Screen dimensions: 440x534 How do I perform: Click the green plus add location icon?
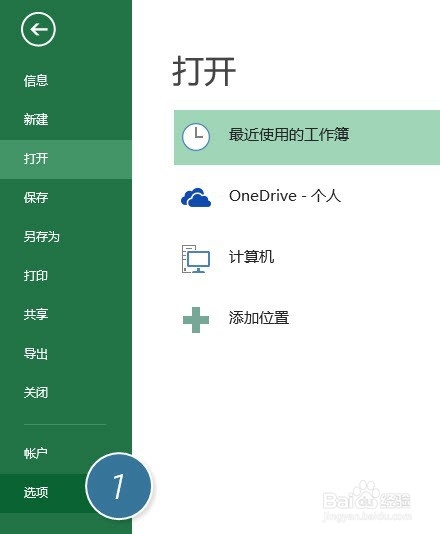point(196,320)
